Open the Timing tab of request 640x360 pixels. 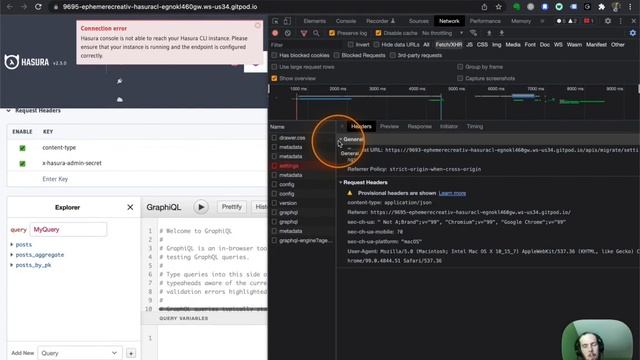[475, 127]
